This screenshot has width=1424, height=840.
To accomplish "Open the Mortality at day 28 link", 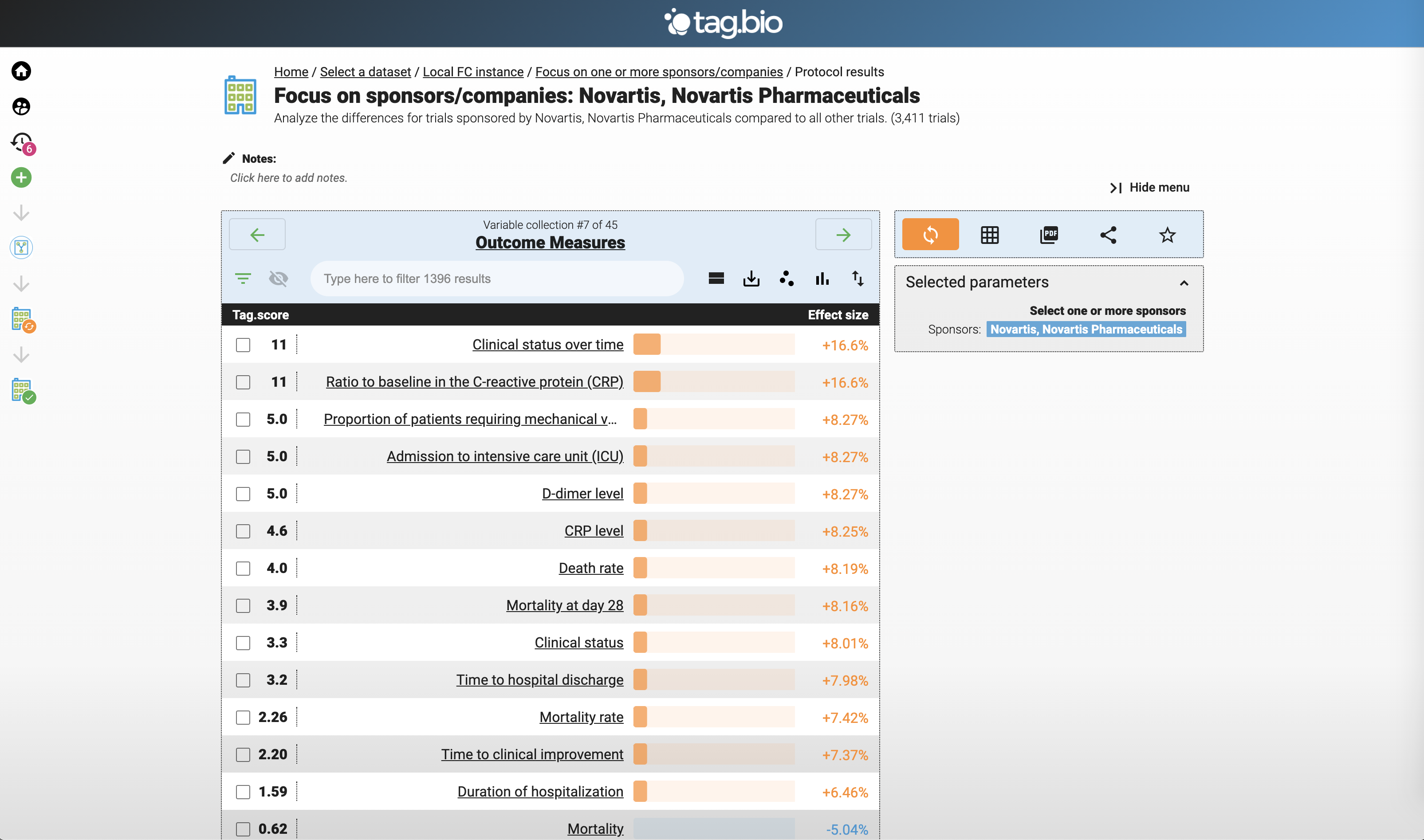I will click(564, 605).
